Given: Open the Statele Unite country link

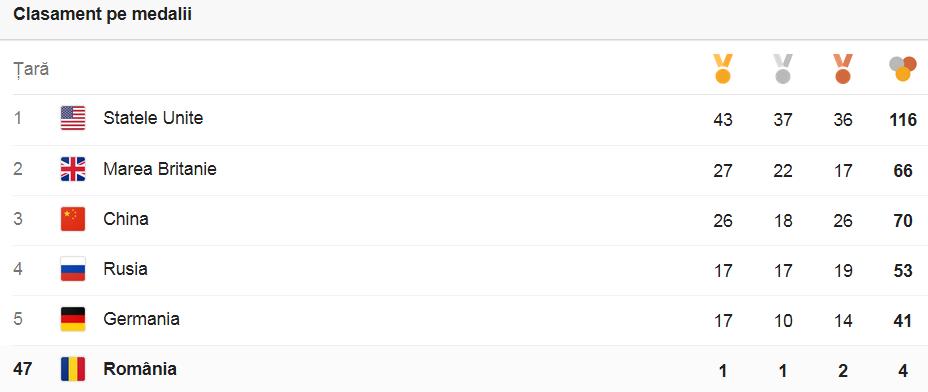Looking at the screenshot, I should pos(153,118).
